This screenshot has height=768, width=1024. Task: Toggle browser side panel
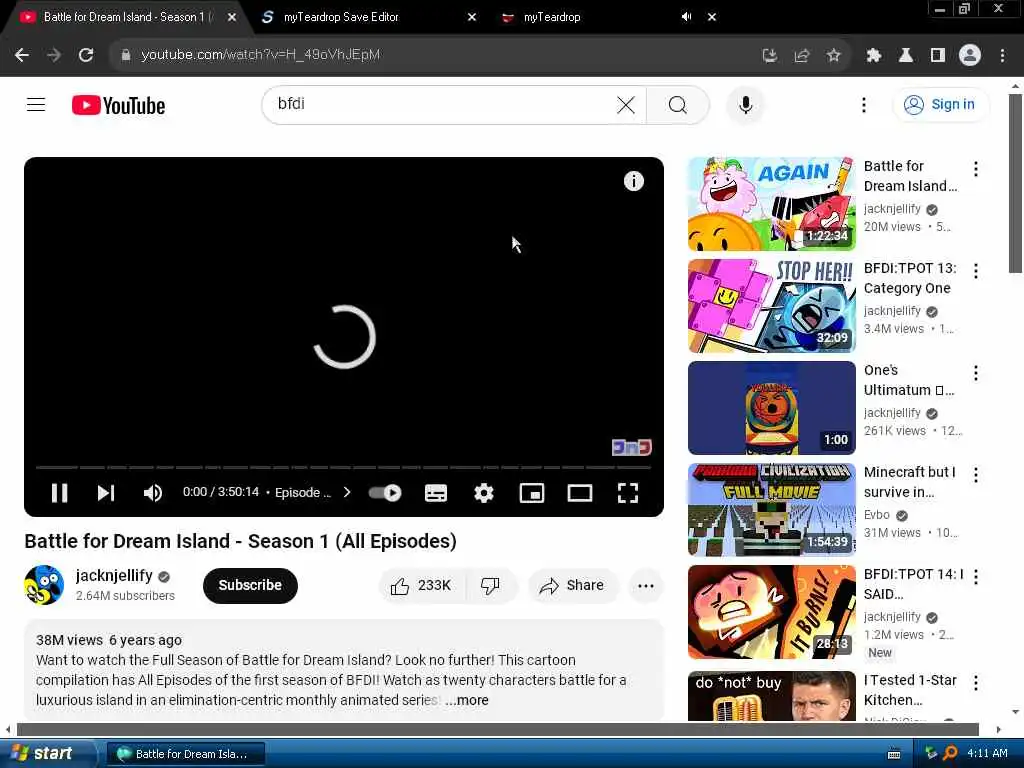point(938,56)
